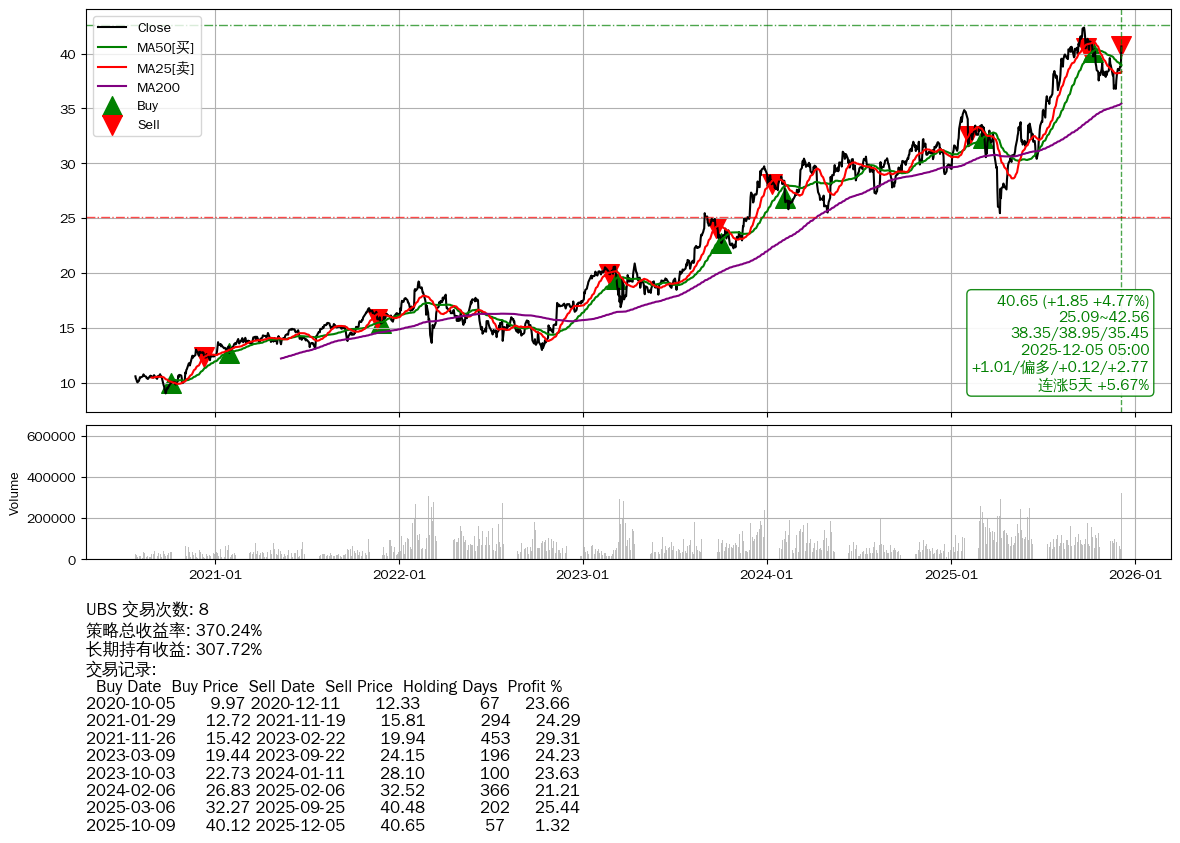Click the green Buy marker just after 2024-01
1180x843 pixels.
[785, 199]
